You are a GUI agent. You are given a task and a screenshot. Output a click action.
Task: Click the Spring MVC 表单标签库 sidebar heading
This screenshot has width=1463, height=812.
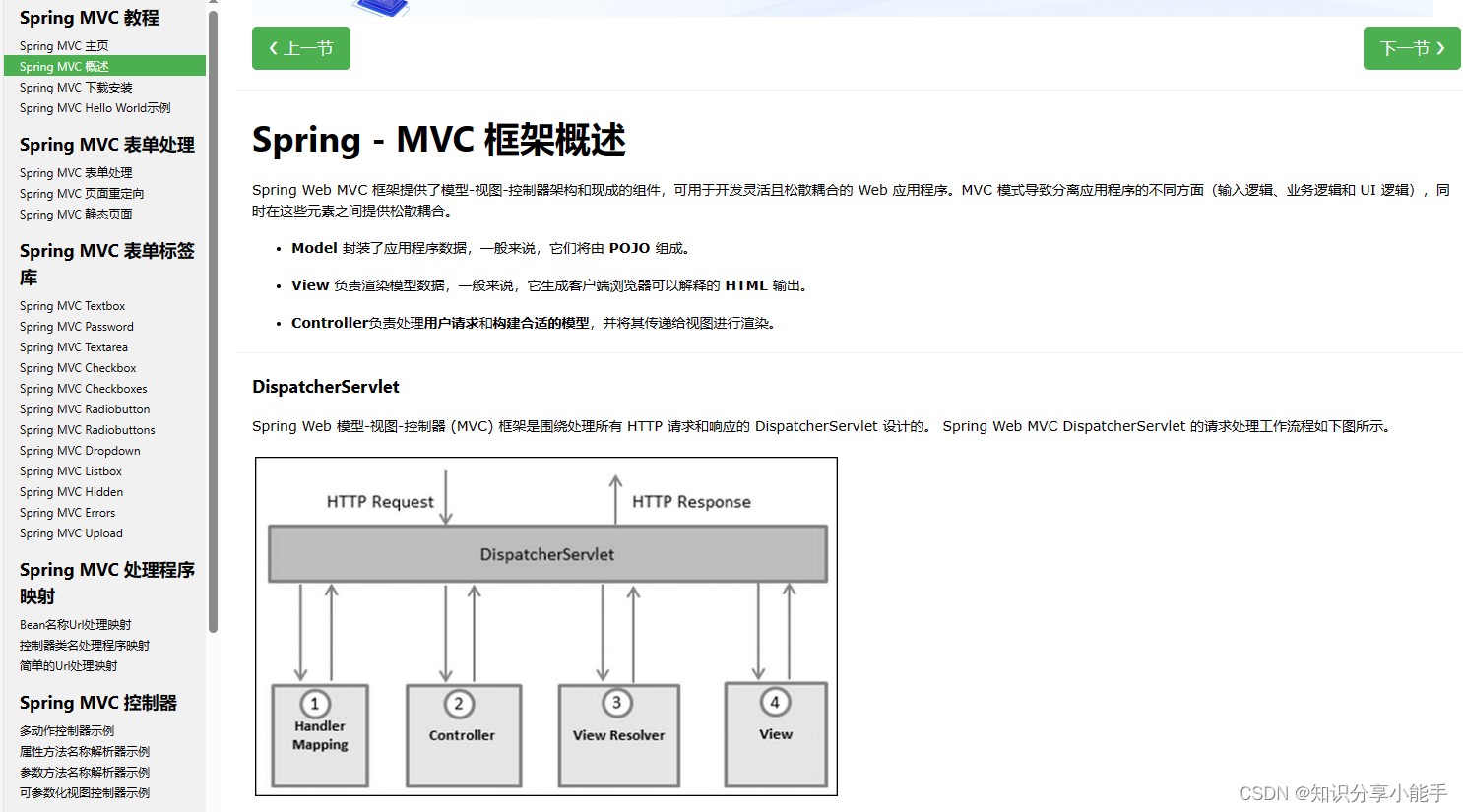(x=107, y=264)
